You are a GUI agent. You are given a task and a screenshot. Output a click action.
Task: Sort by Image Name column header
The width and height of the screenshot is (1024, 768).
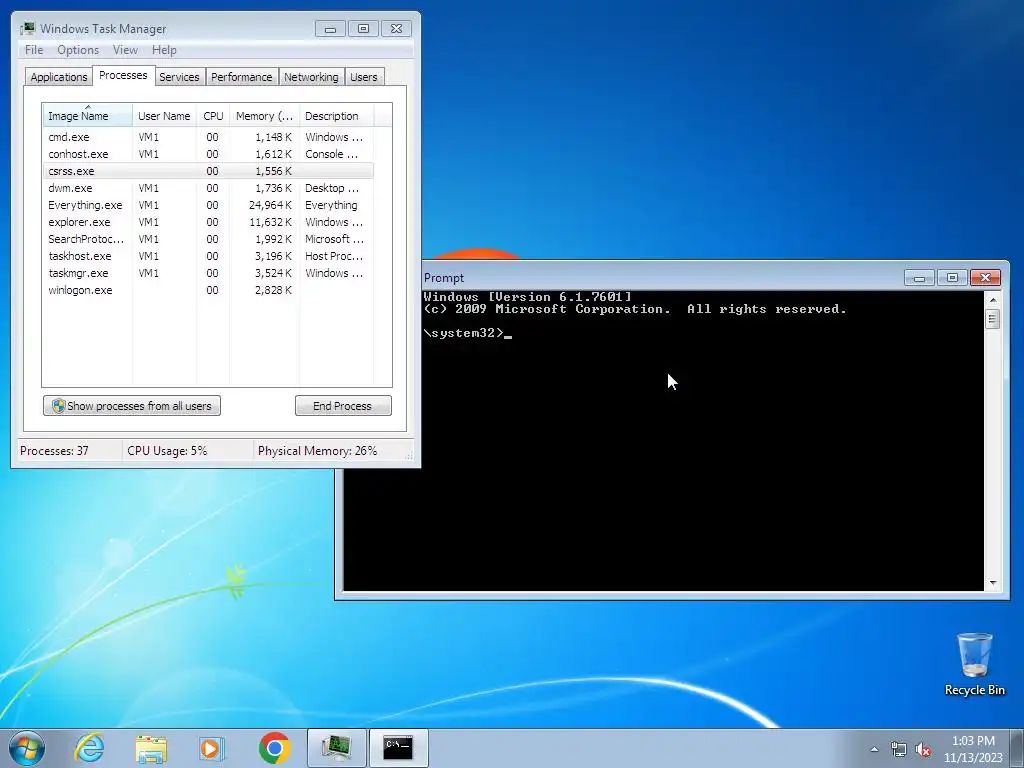pyautogui.click(x=88, y=116)
